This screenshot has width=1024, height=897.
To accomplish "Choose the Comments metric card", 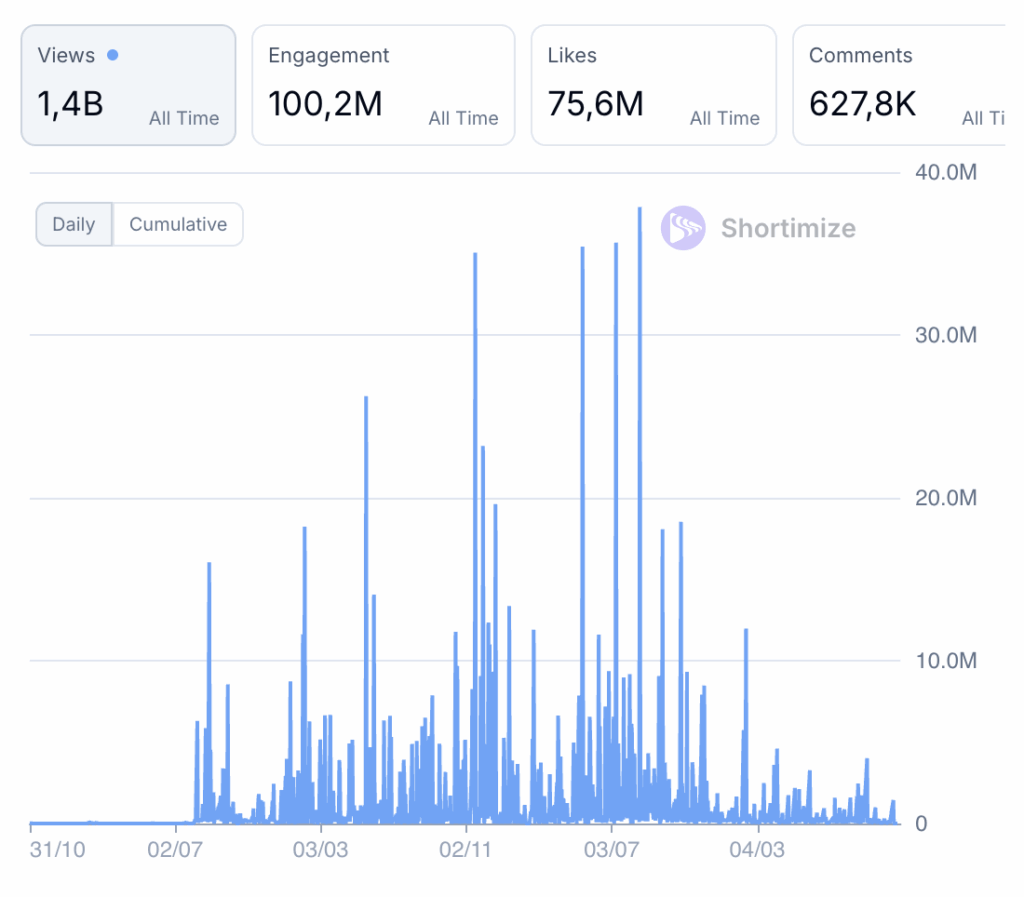I will pyautogui.click(x=900, y=85).
